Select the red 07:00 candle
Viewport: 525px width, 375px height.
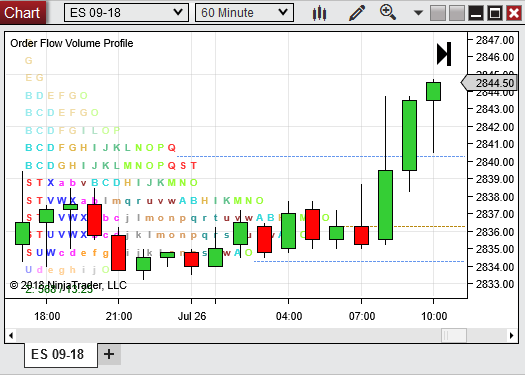click(362, 235)
